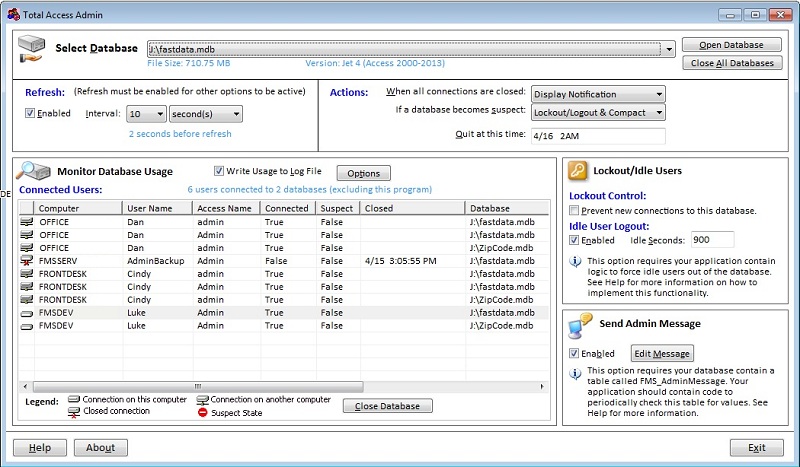Open the Select Database path dropdown
The height and width of the screenshot is (467, 800).
pyautogui.click(x=669, y=50)
